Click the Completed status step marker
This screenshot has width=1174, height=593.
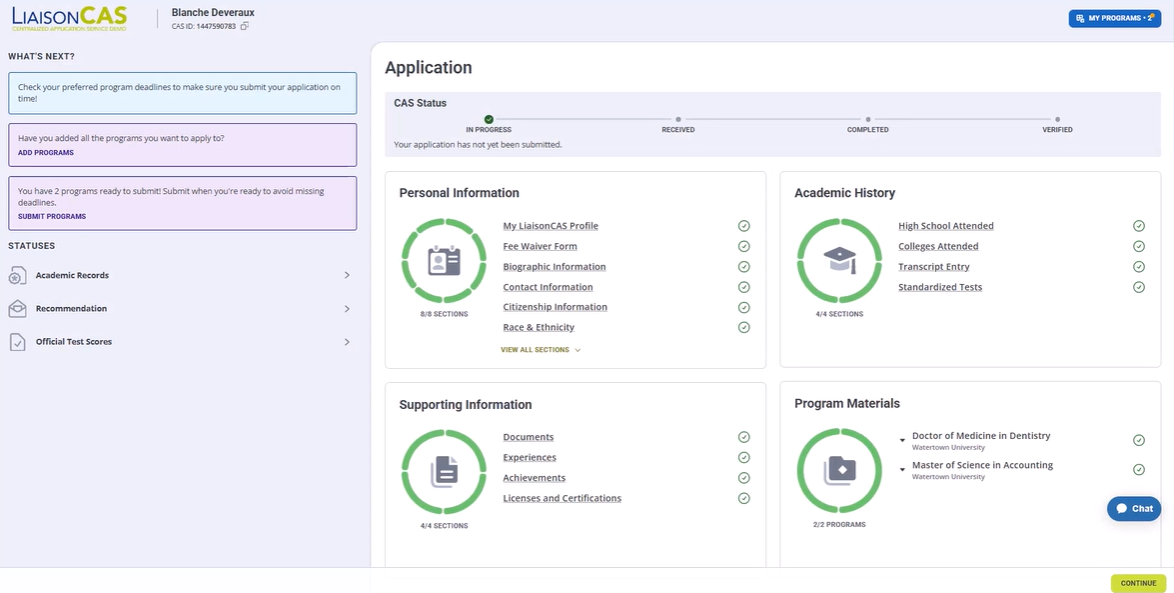tap(868, 119)
